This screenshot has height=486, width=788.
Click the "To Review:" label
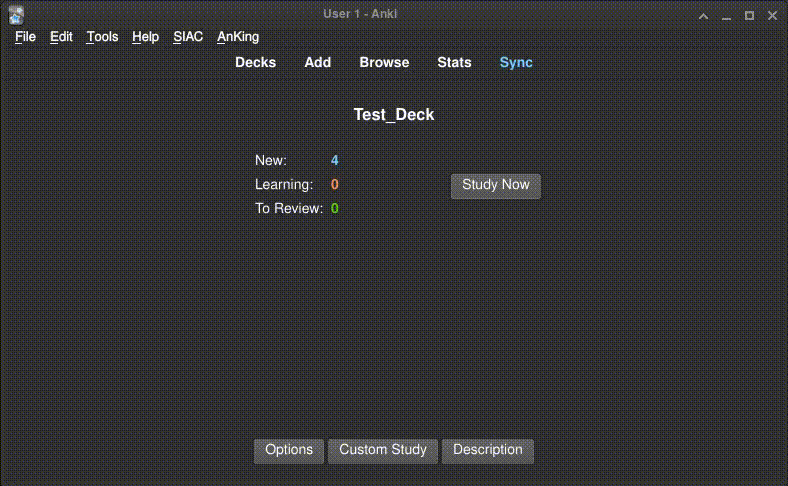(x=289, y=208)
